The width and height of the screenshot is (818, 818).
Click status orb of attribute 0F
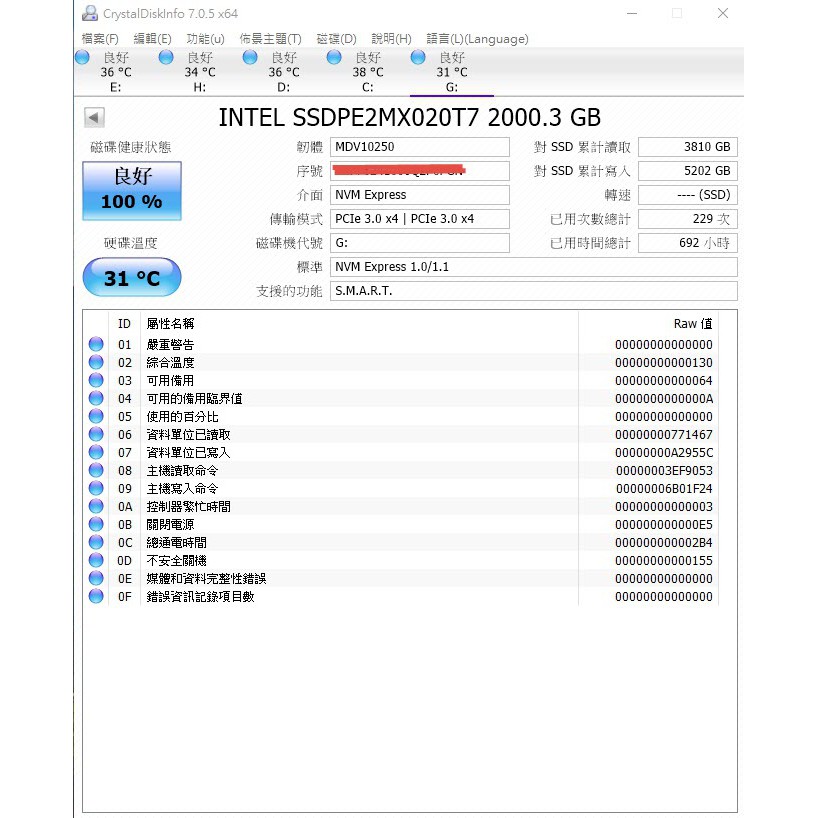96,596
